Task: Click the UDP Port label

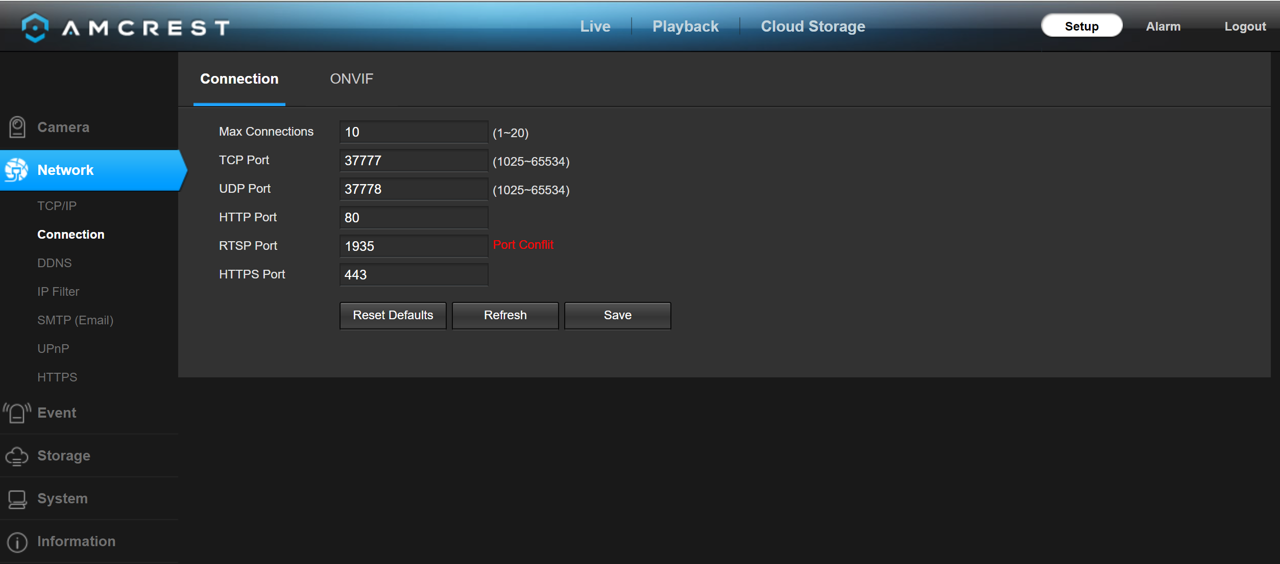Action: tap(245, 189)
